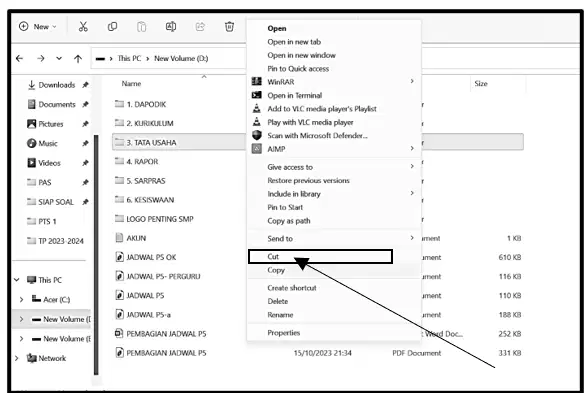This screenshot has width=586, height=393.
Task: Open Music in Quick access
Action: coord(42,143)
